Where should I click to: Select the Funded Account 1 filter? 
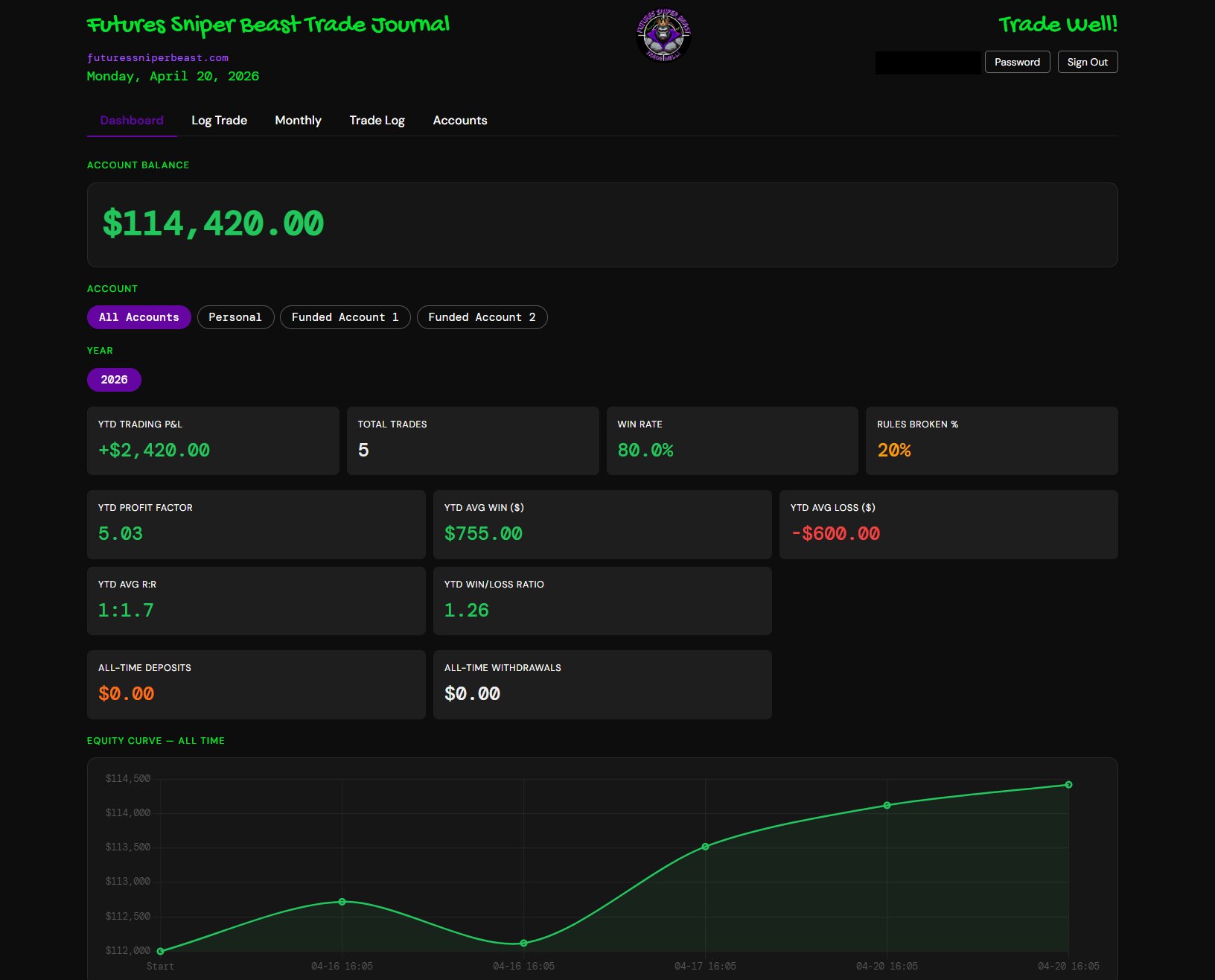(x=345, y=317)
